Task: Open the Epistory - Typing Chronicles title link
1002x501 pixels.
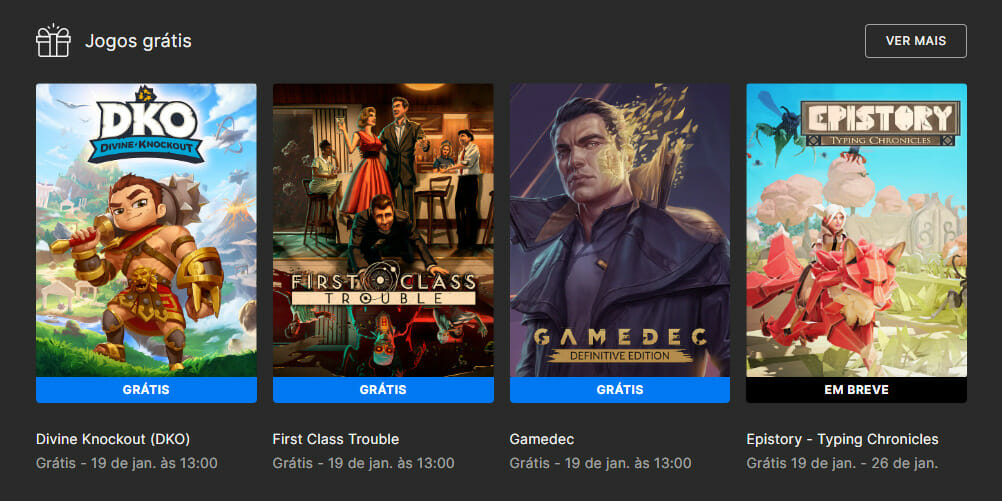Action: point(842,440)
